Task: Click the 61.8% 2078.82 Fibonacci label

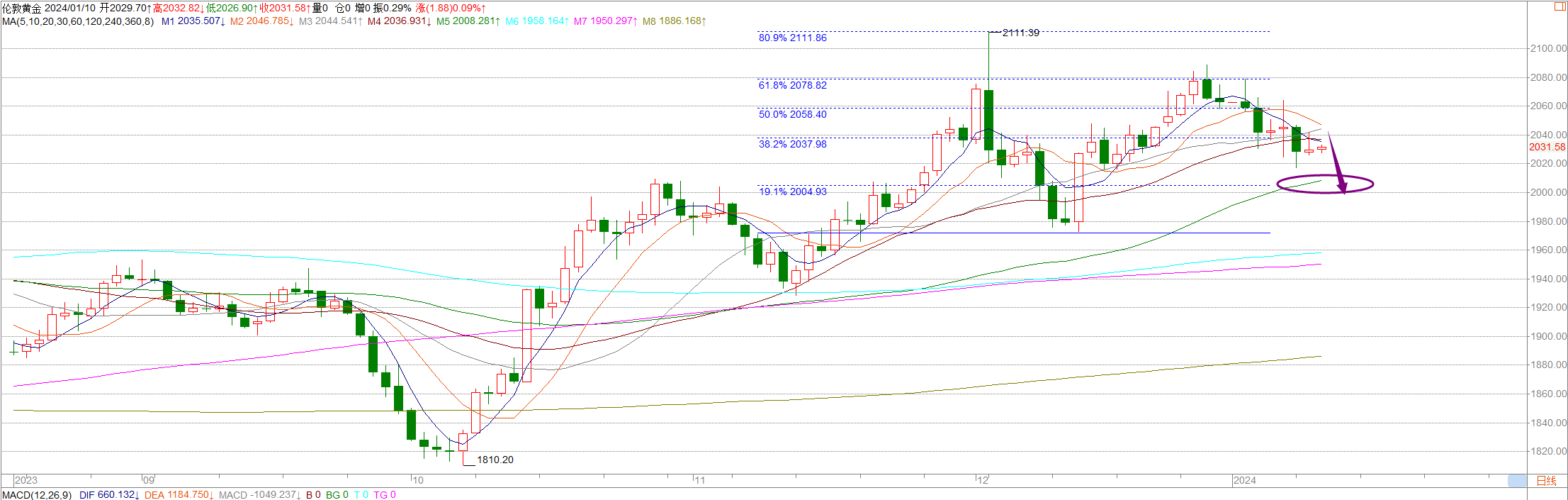Action: click(792, 85)
